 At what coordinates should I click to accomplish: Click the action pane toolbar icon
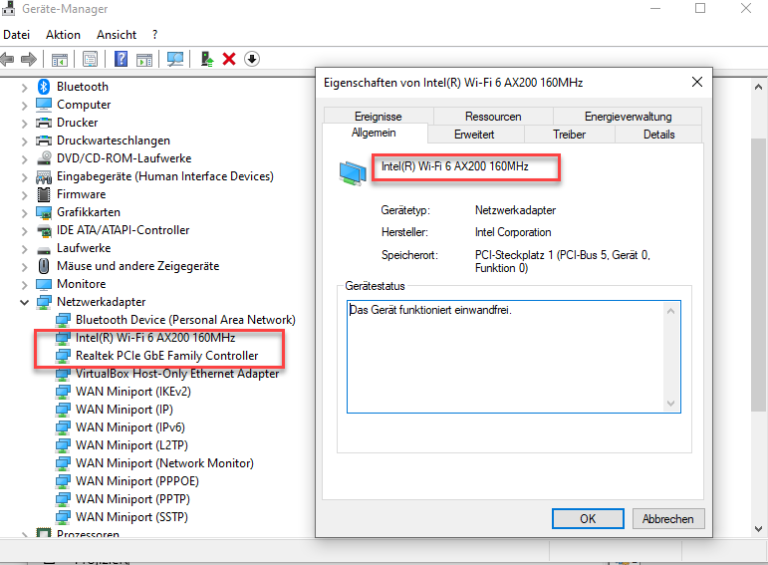(144, 60)
